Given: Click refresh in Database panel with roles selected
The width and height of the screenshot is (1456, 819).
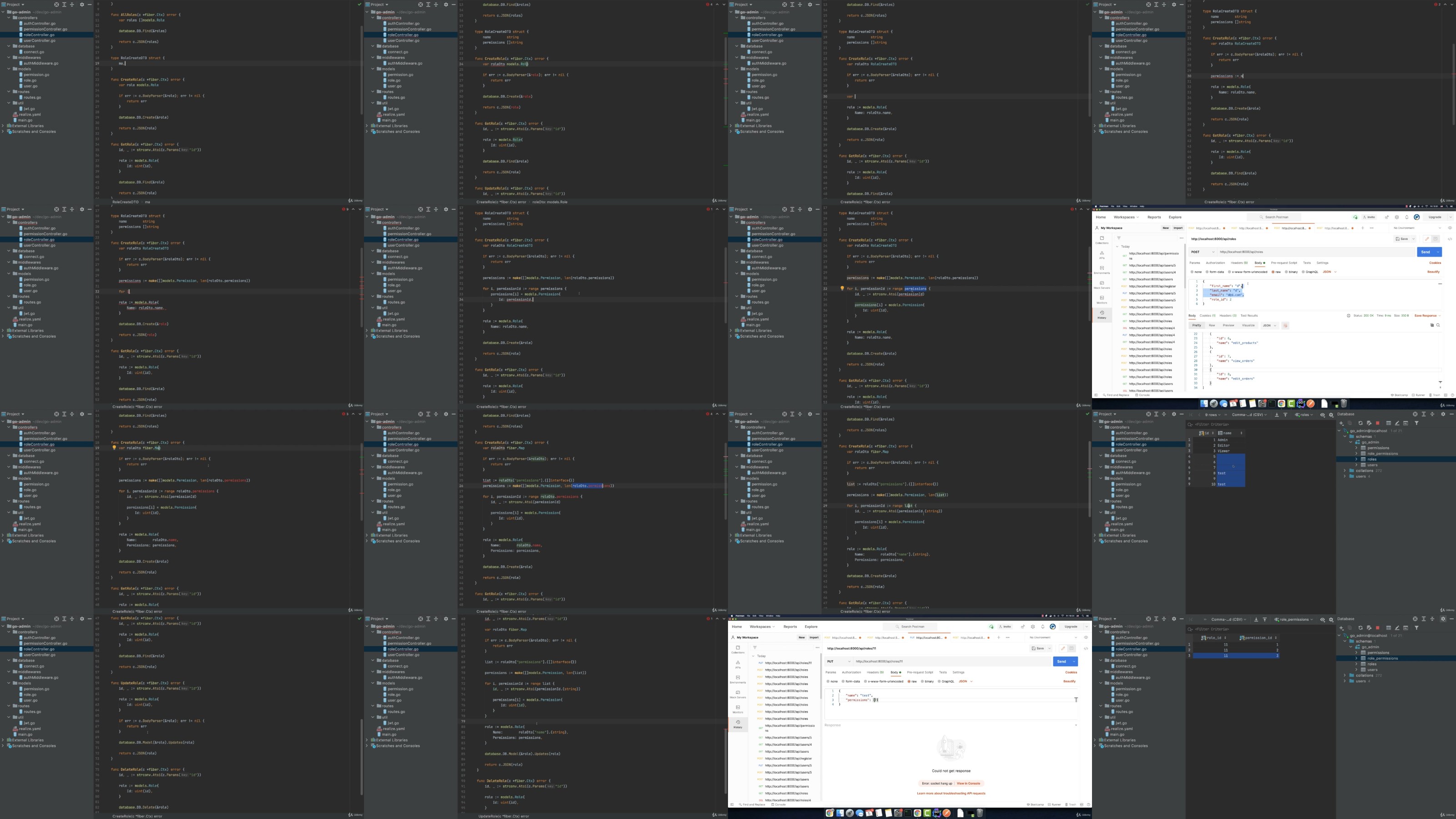Looking at the screenshot, I should point(1360,423).
